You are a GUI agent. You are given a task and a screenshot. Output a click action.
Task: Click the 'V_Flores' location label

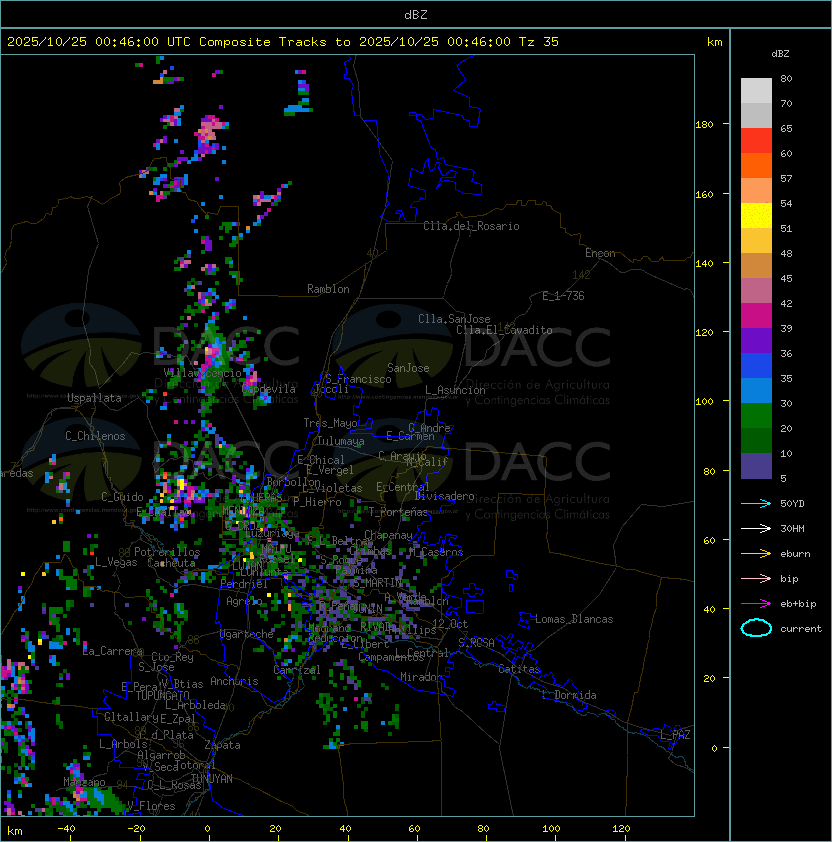[x=151, y=806]
